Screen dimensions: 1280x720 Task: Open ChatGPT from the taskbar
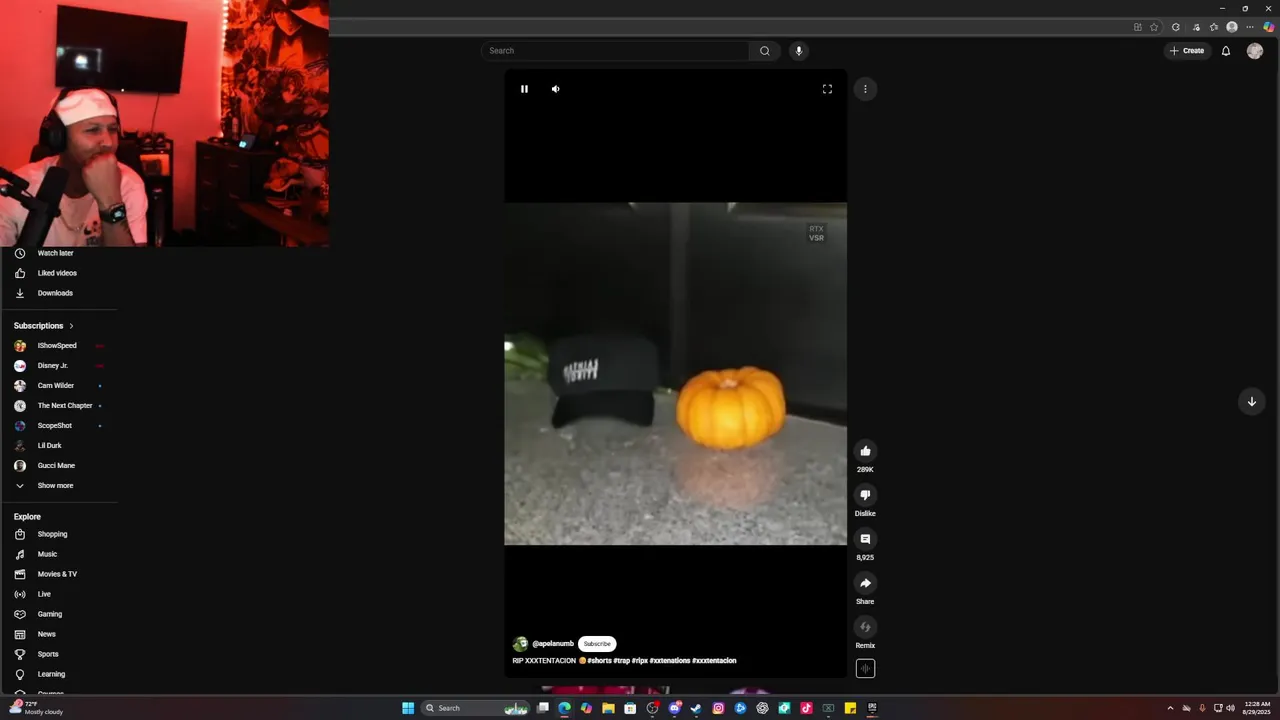762,708
